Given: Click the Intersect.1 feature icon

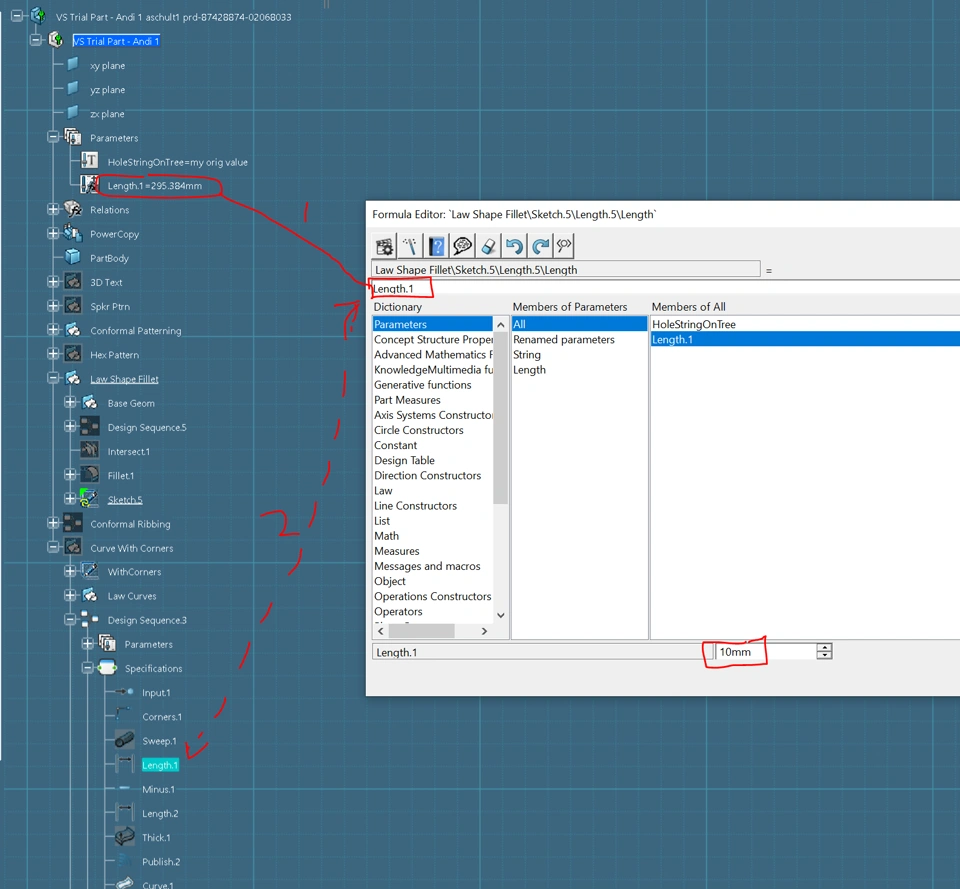Looking at the screenshot, I should [x=89, y=451].
